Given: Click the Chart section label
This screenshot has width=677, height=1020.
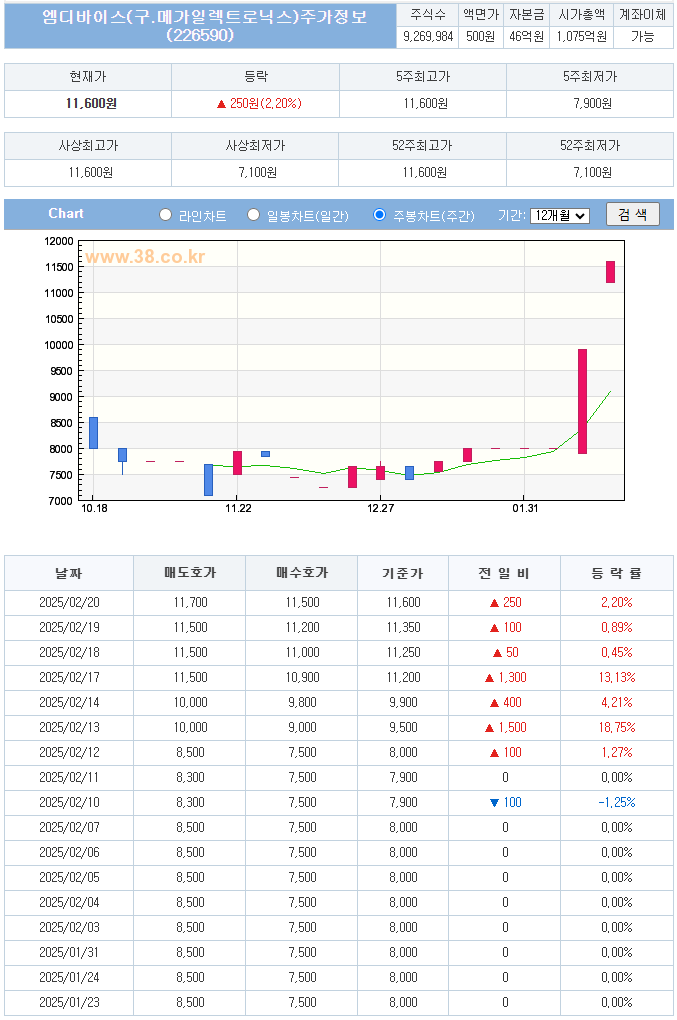Looking at the screenshot, I should [x=66, y=213].
